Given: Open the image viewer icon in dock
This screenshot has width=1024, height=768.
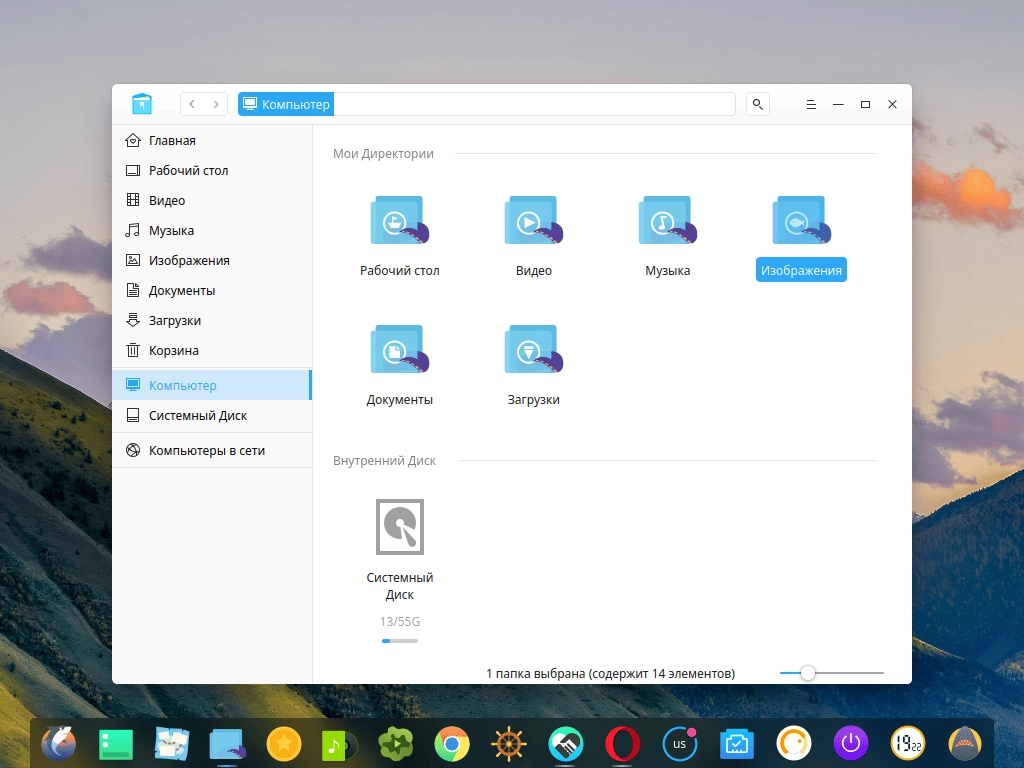Looking at the screenshot, I should click(x=172, y=744).
